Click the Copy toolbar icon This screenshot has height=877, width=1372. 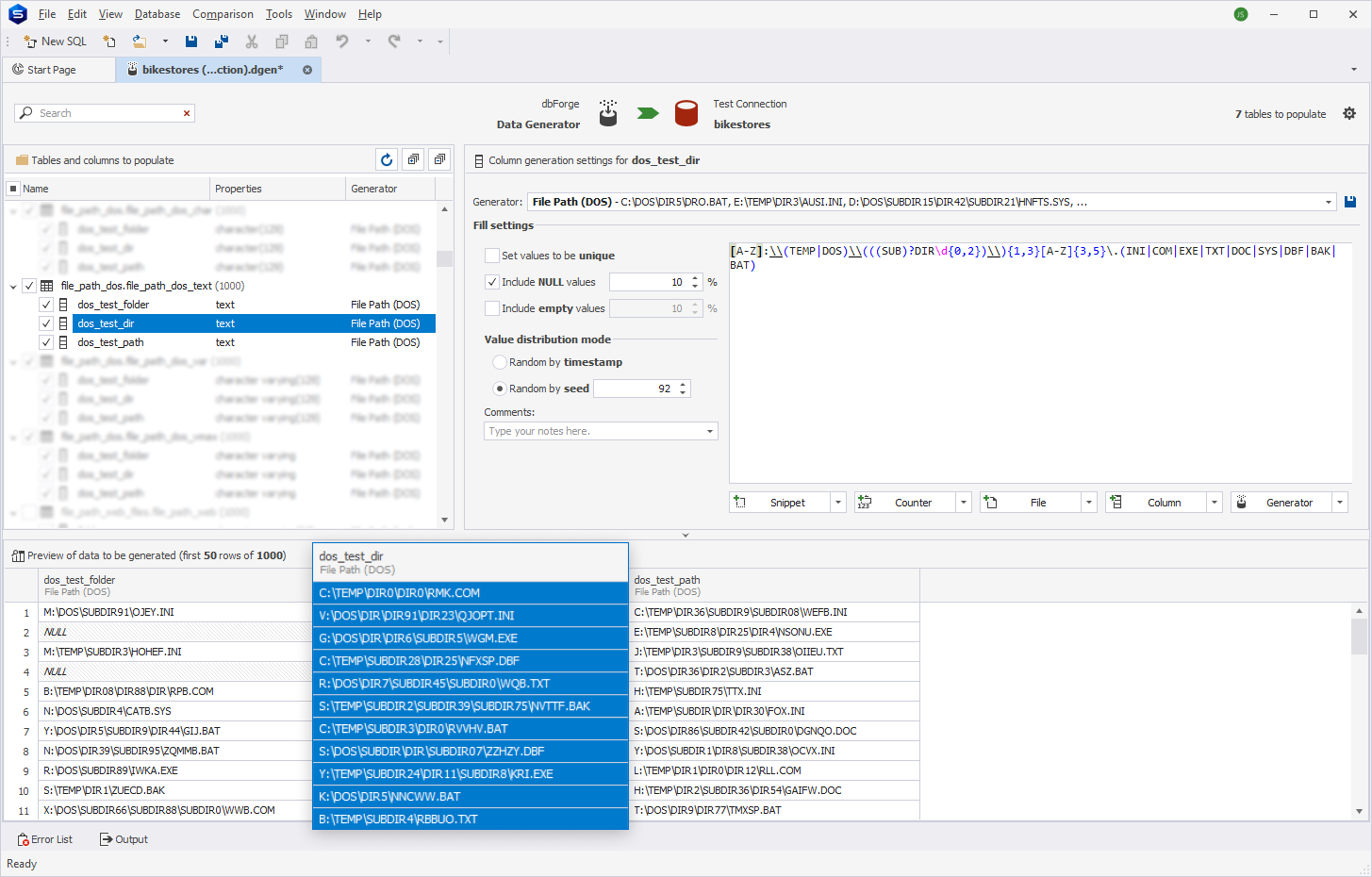(x=282, y=41)
